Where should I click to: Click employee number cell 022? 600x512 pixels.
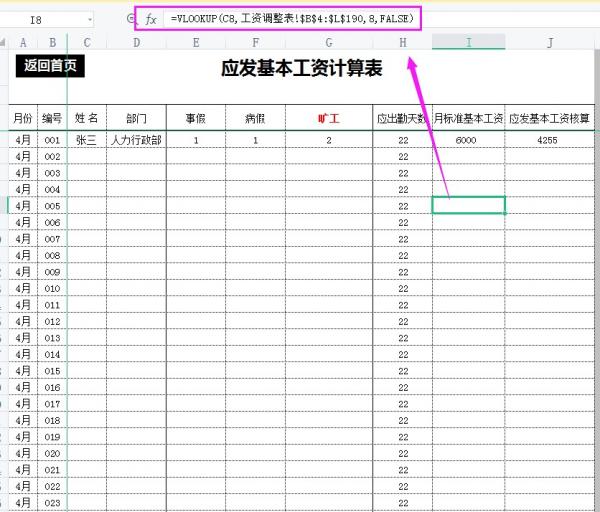click(52, 486)
